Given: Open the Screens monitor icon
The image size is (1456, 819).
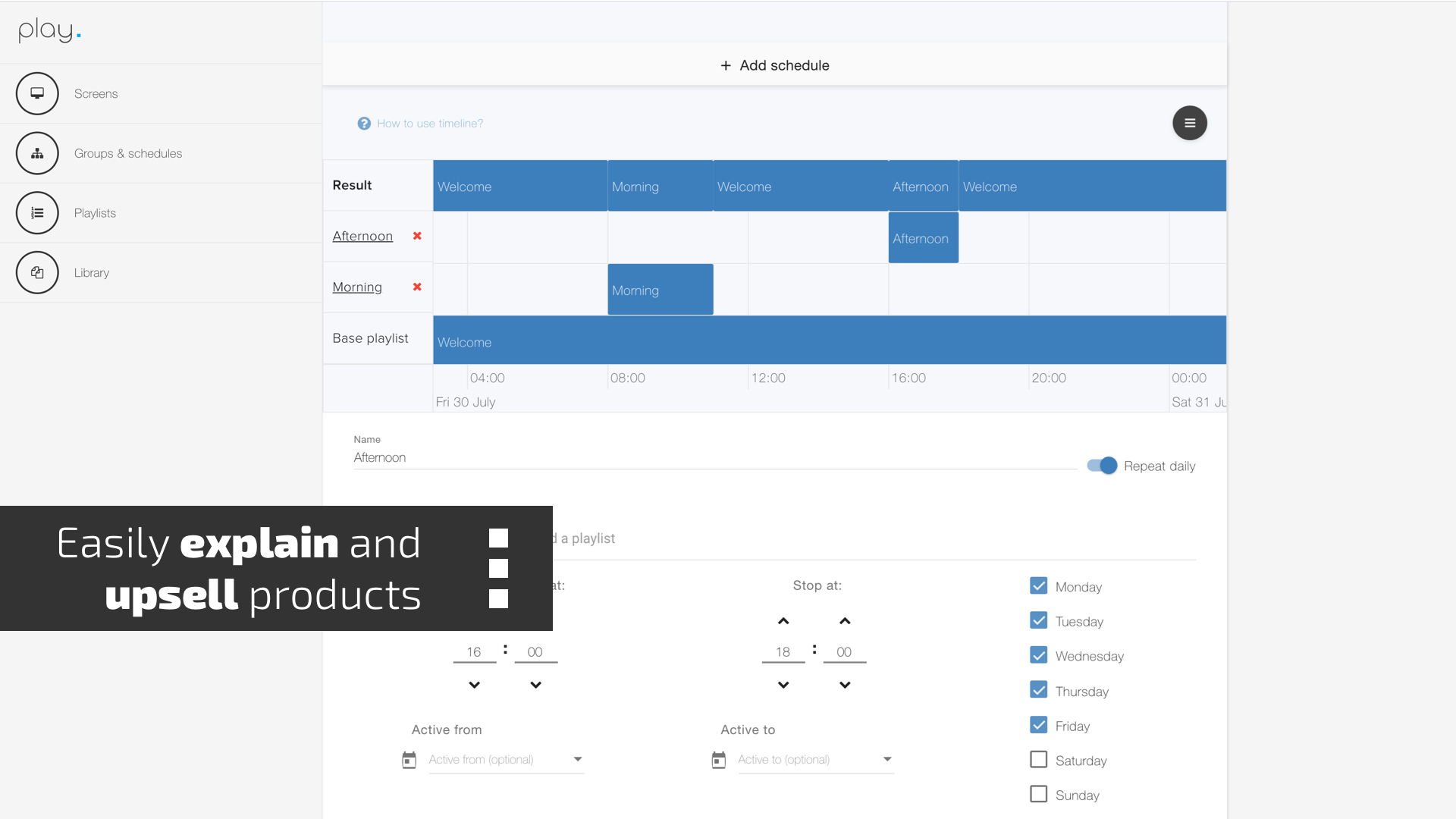Looking at the screenshot, I should coord(37,93).
